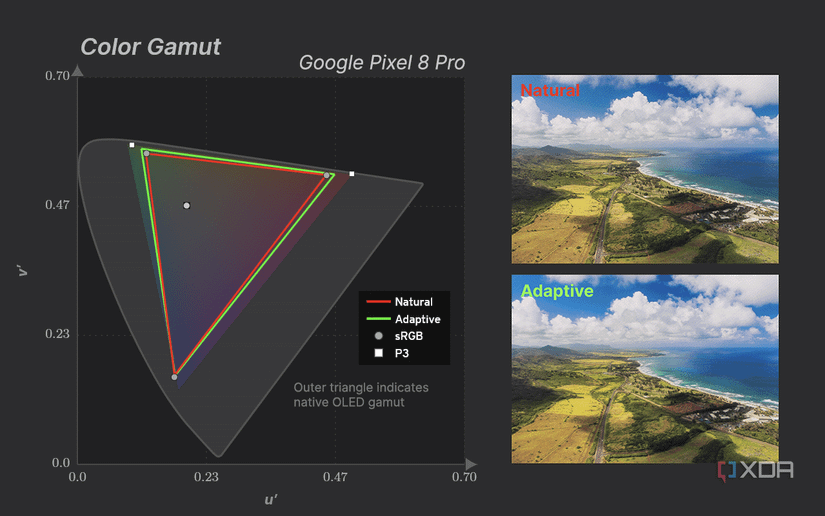Select the Natural mode sample photo
This screenshot has height=516, width=825.
click(x=645, y=169)
